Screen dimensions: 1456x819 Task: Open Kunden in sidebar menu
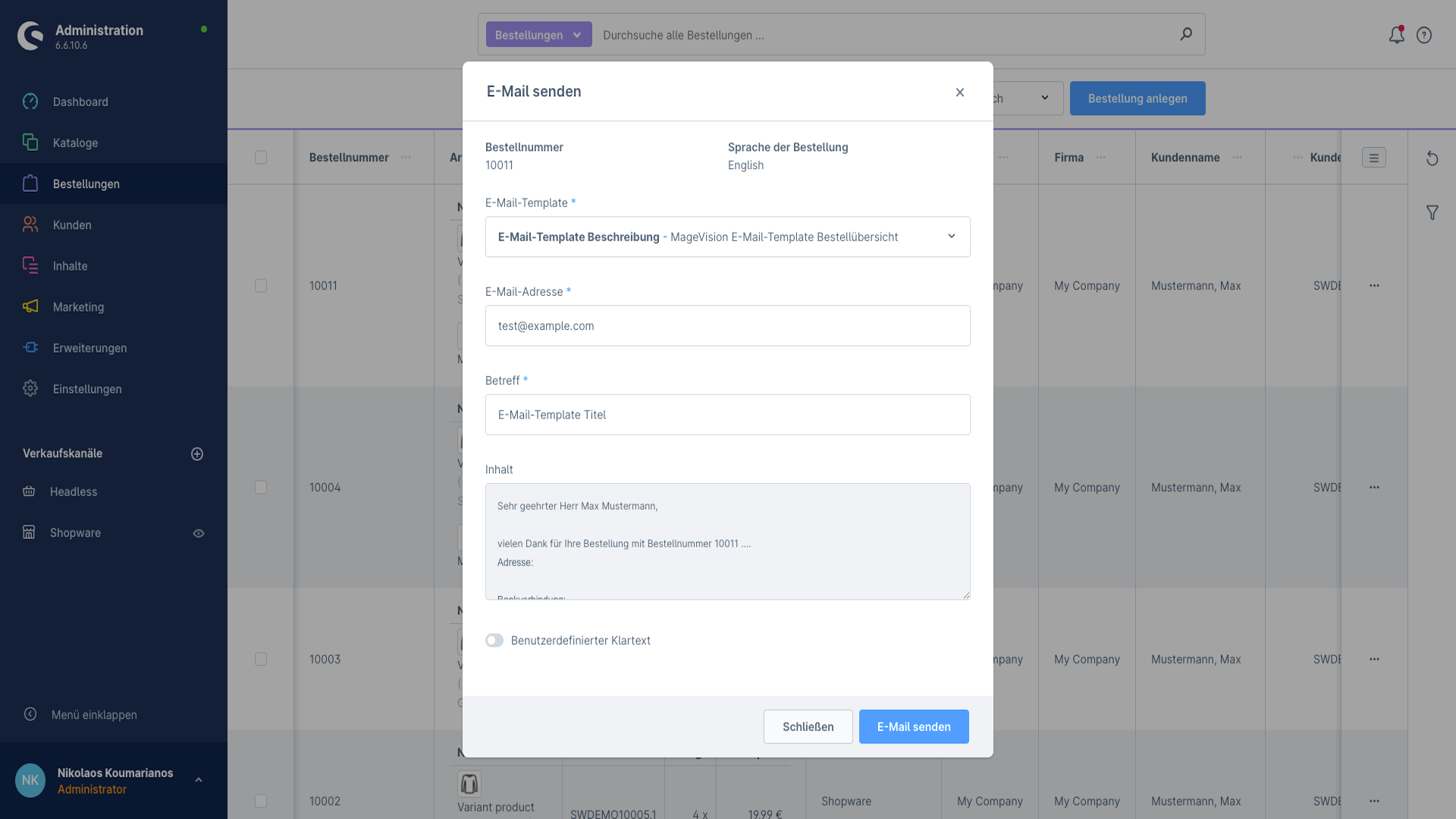72,225
